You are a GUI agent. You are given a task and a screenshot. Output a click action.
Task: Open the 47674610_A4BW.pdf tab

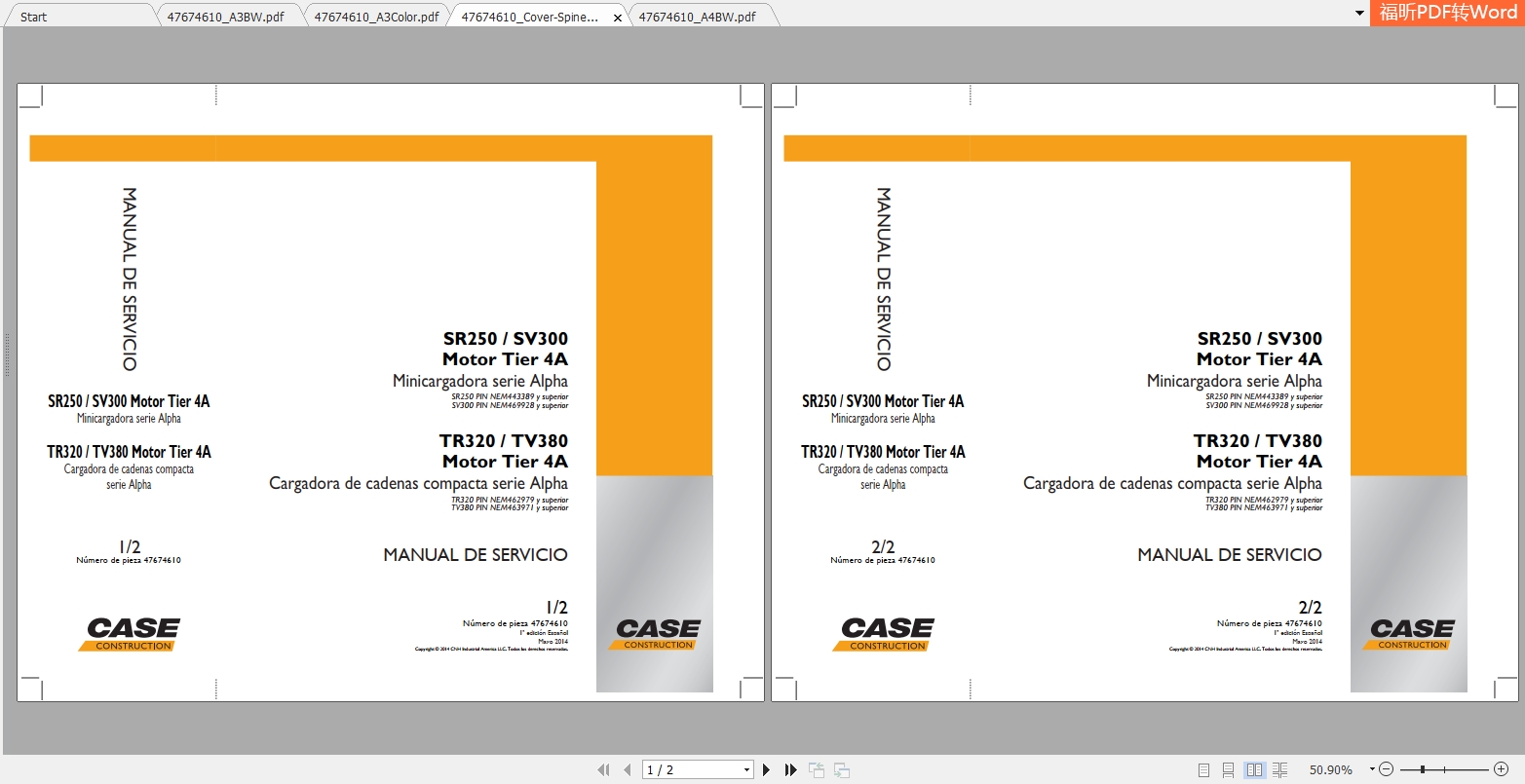point(697,17)
